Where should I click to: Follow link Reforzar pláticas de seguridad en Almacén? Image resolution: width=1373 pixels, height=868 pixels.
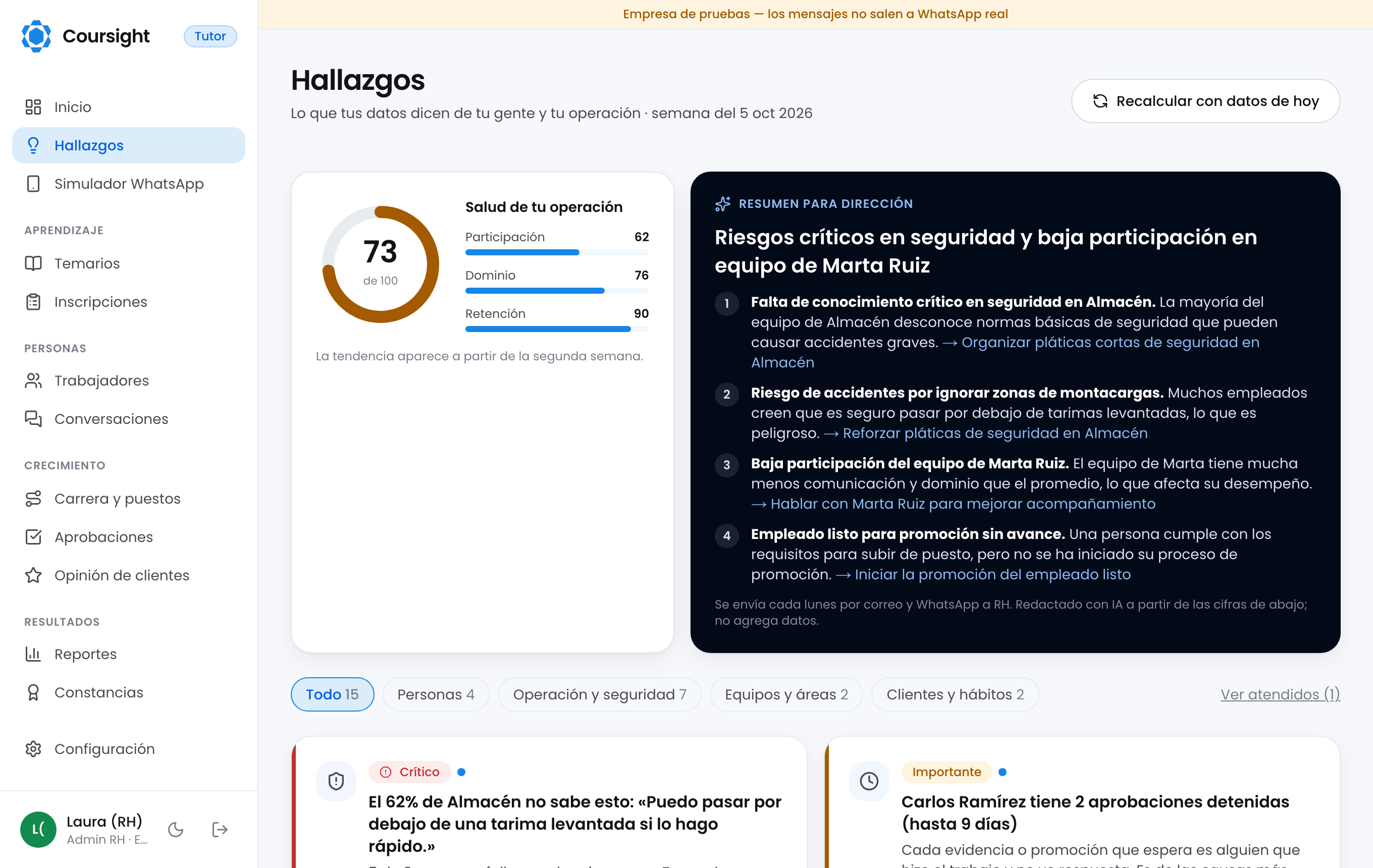pyautogui.click(x=985, y=433)
